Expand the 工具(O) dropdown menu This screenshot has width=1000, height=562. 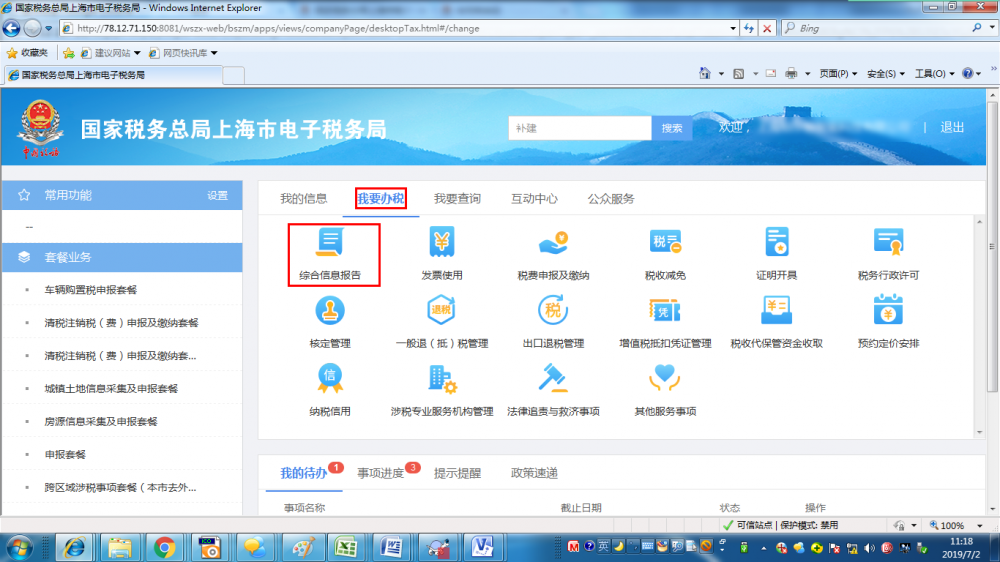934,74
